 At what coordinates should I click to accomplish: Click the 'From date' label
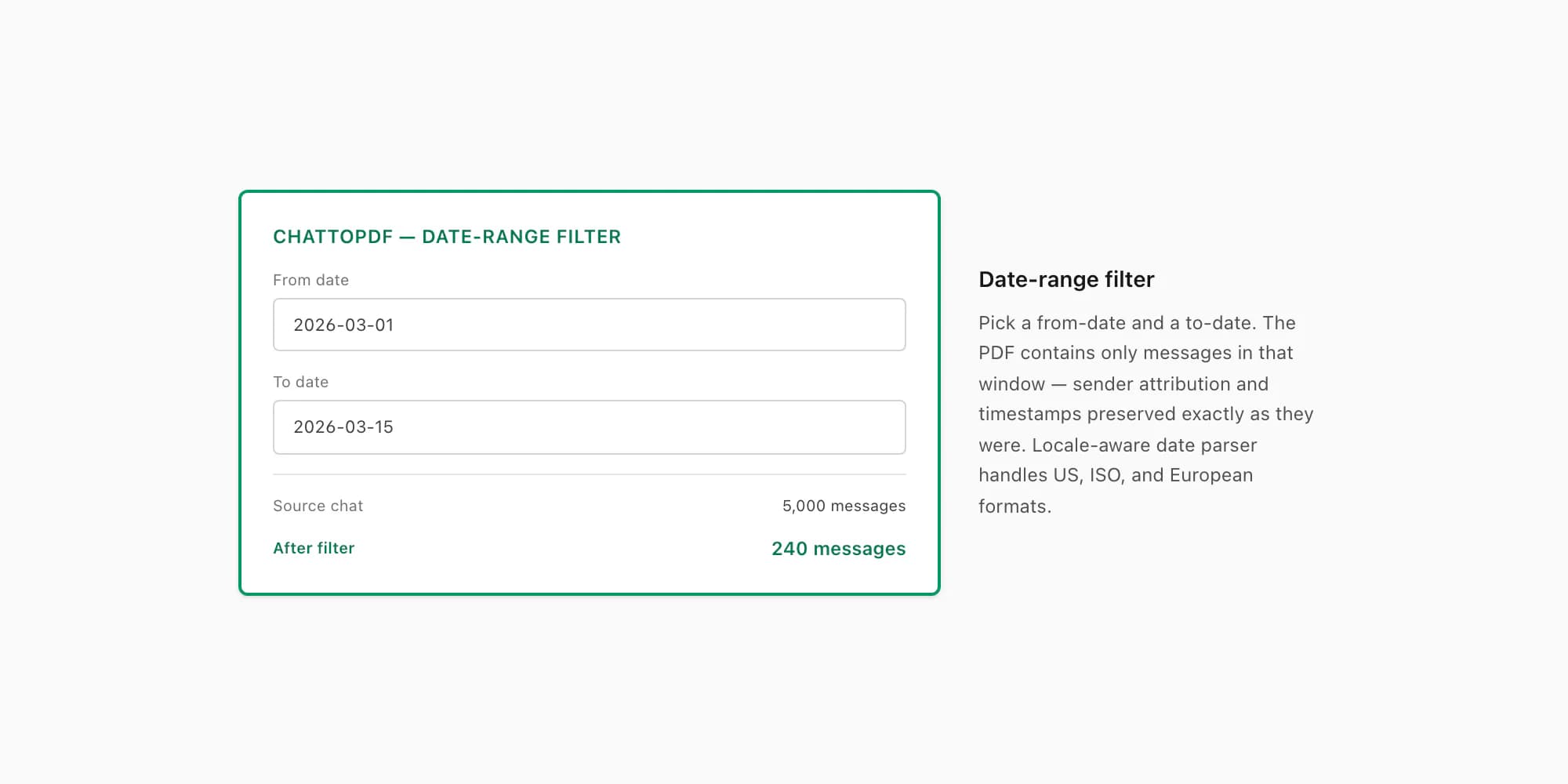[310, 280]
